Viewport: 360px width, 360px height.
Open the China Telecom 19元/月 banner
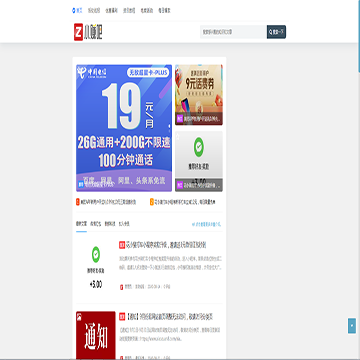pyautogui.click(x=124, y=128)
